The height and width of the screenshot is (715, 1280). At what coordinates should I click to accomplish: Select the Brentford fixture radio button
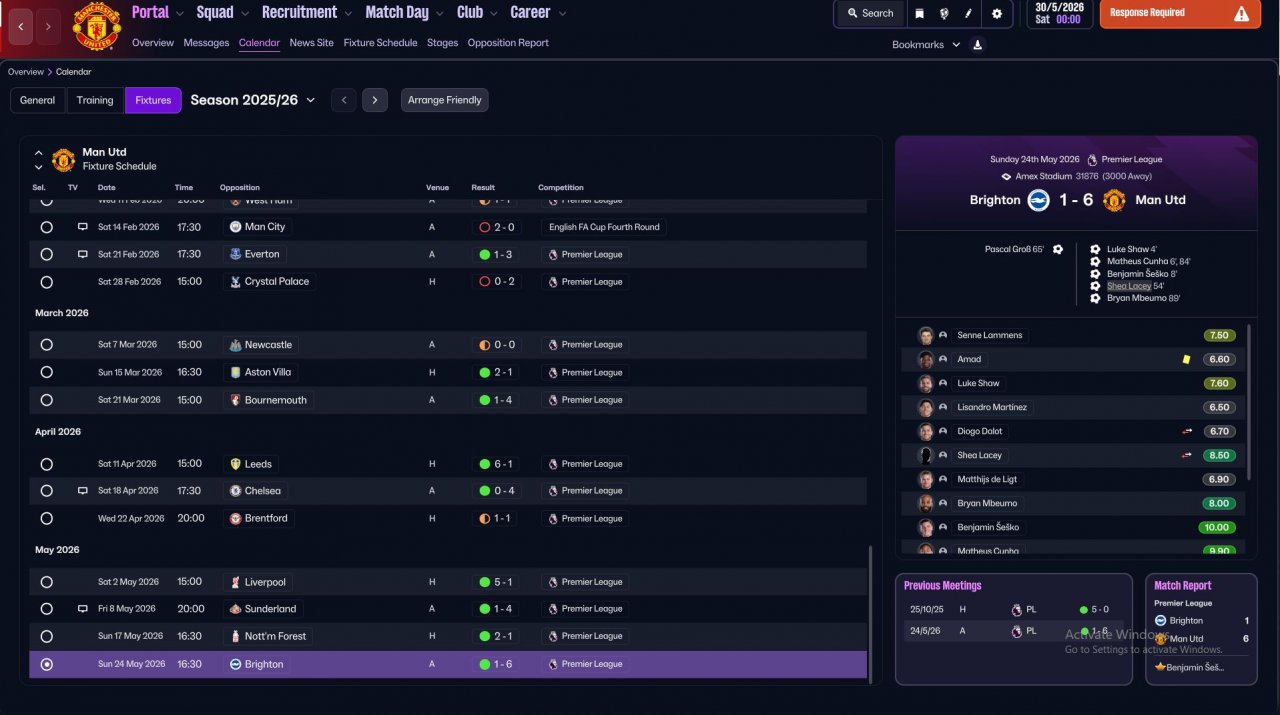[46, 518]
